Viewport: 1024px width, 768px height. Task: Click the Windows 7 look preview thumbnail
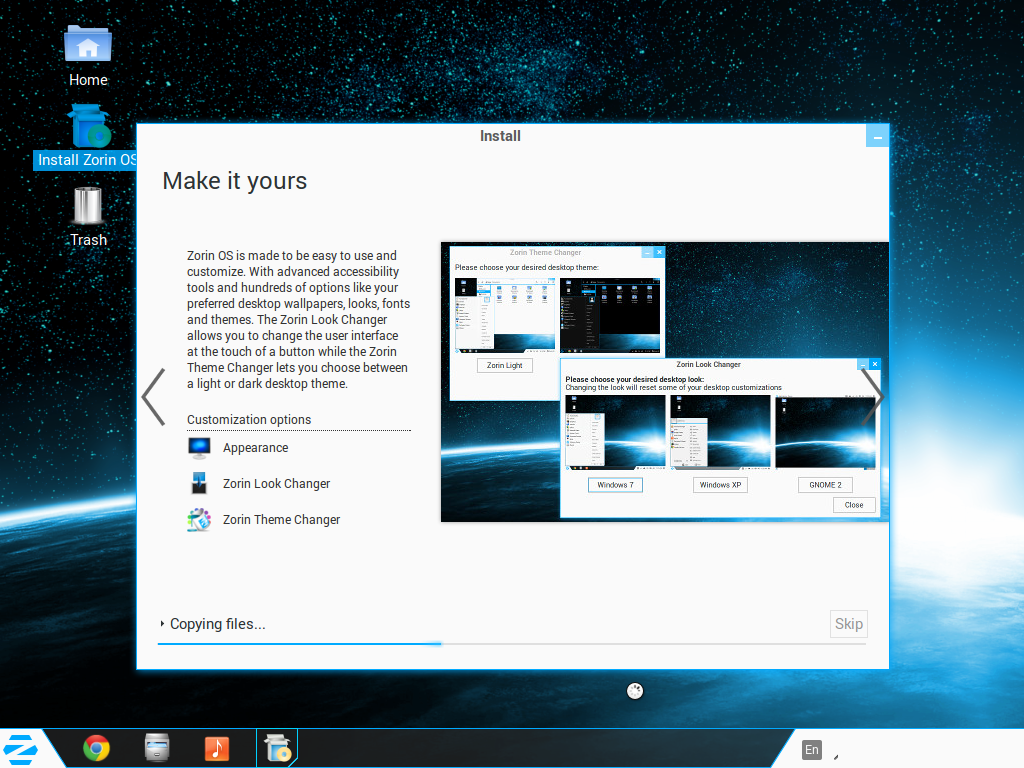(x=615, y=432)
